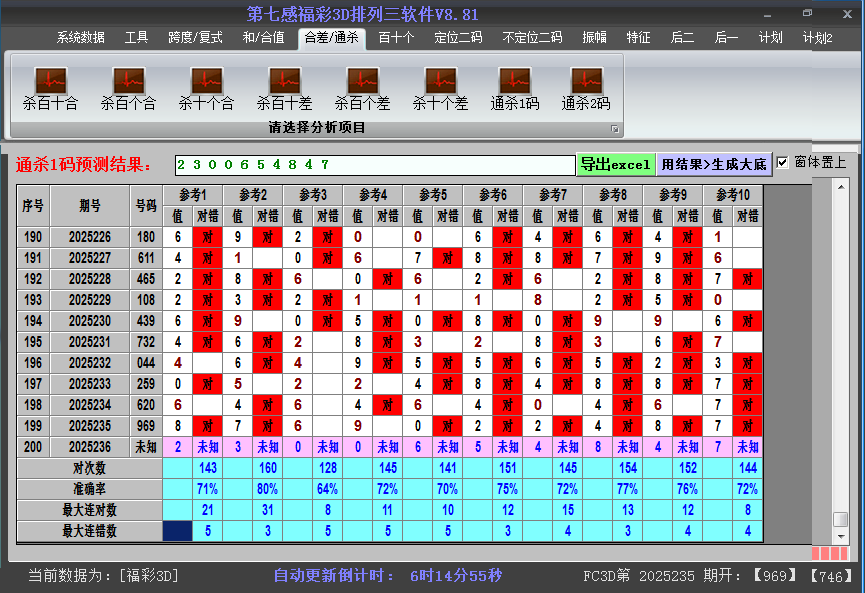Open the 系统数据 menu
The image size is (865, 593).
(x=80, y=38)
